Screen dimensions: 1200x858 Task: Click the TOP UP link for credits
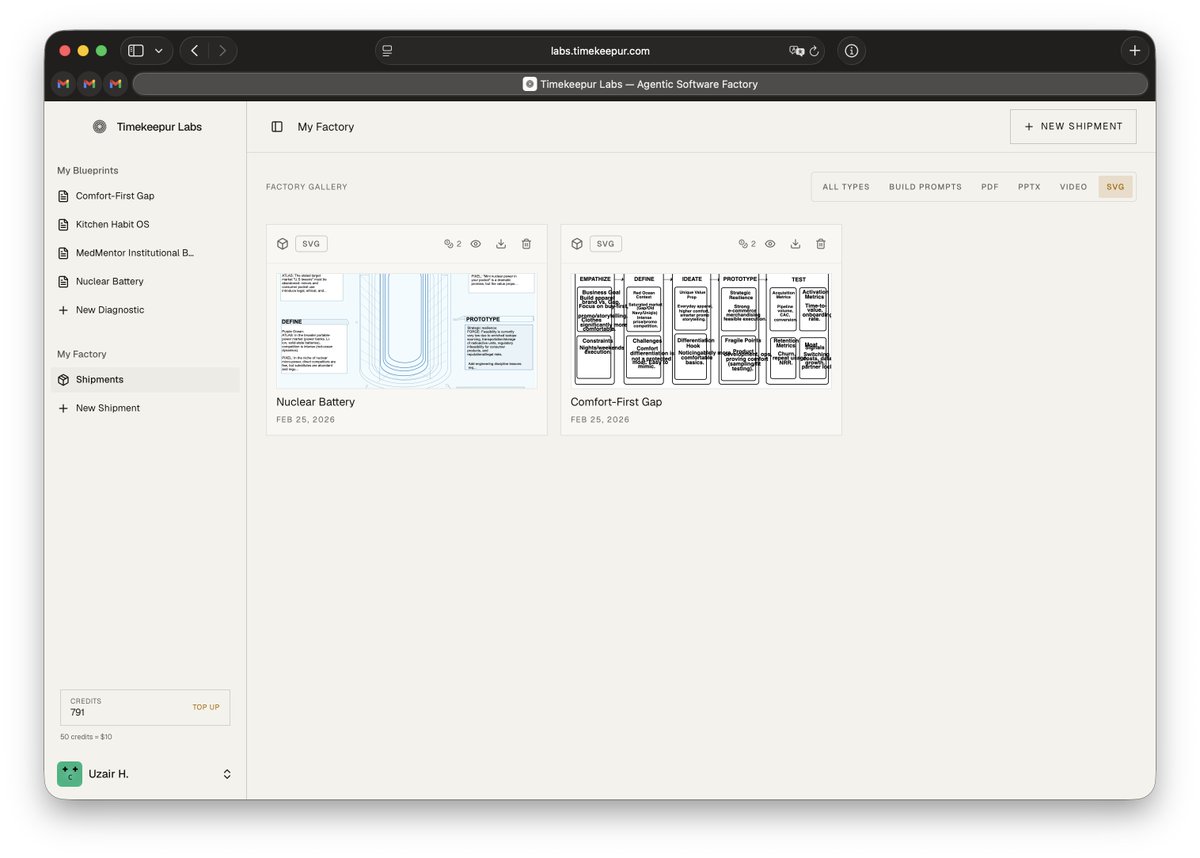[x=206, y=707]
